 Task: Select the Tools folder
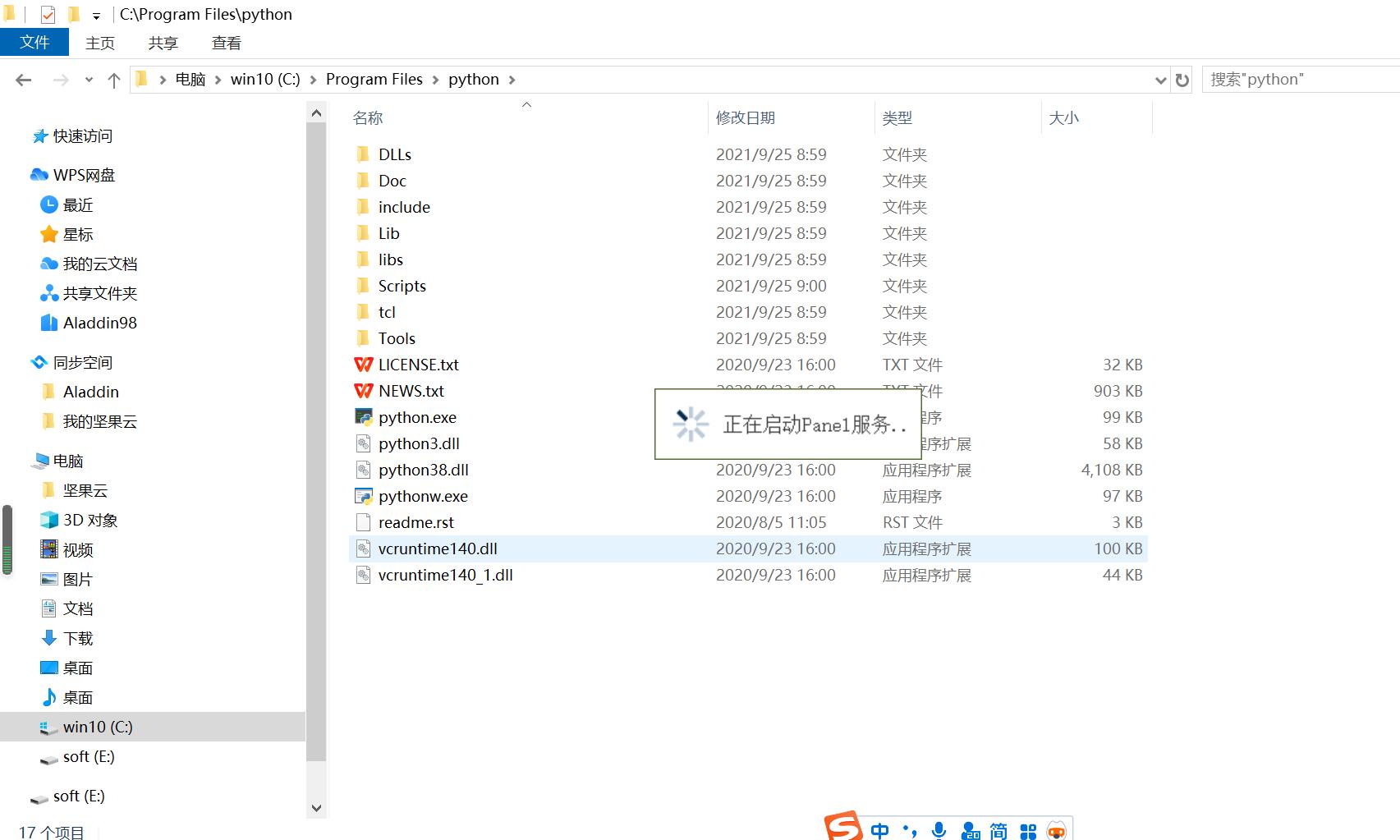pyautogui.click(x=397, y=338)
